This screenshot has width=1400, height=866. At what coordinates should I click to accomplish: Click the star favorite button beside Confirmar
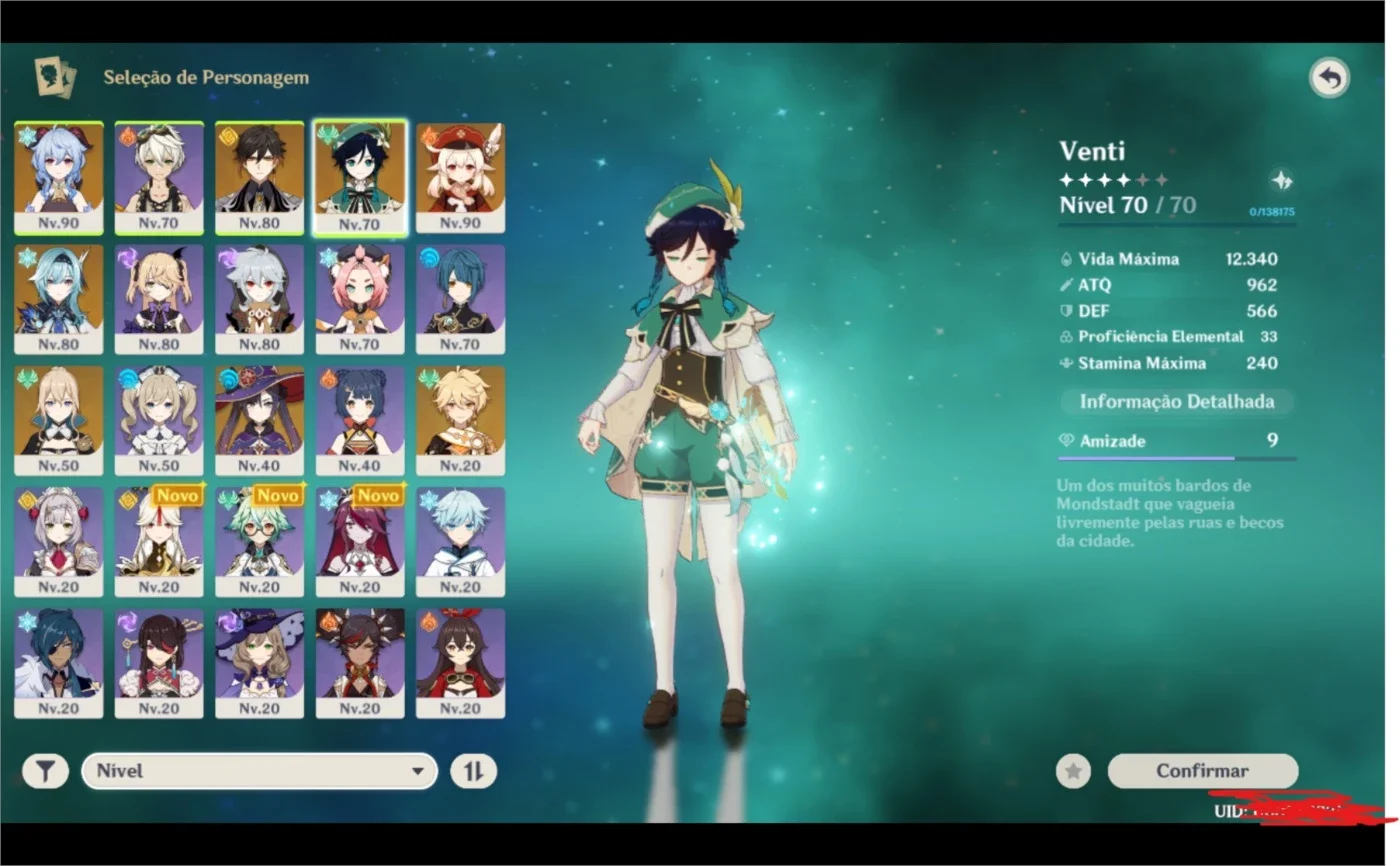(x=1074, y=771)
